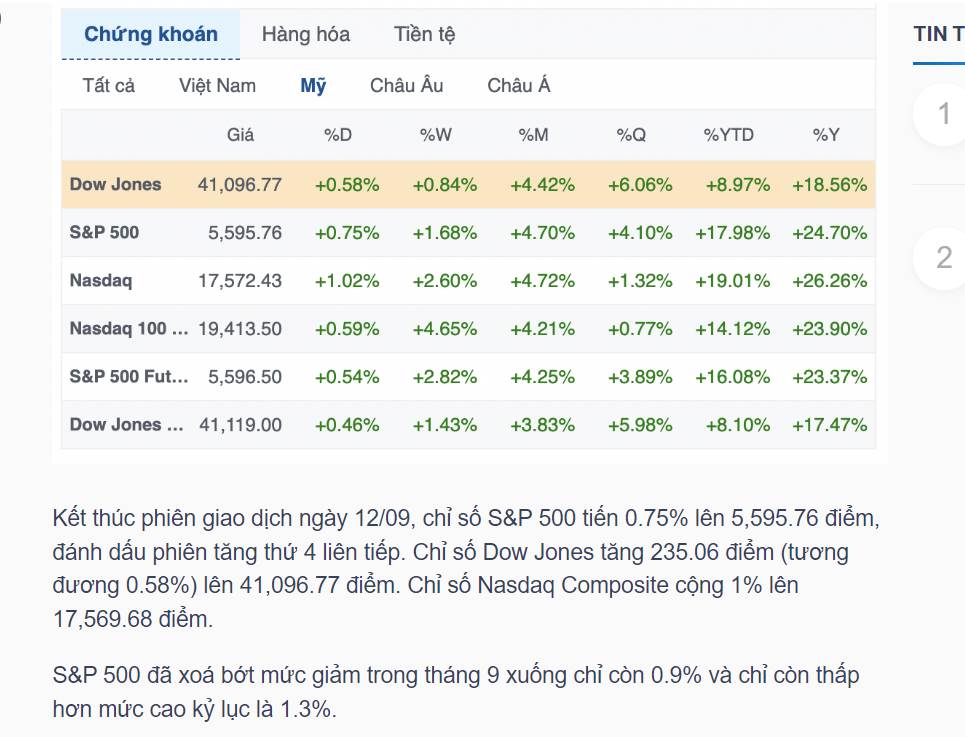Select the Chứng khoán tab
Image resolution: width=965 pixels, height=737 pixels.
pos(151,34)
